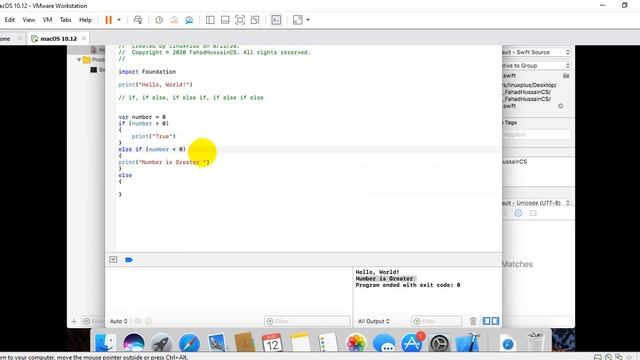Select the Products folder in navigator
This screenshot has width=640, height=360.
point(93,60)
